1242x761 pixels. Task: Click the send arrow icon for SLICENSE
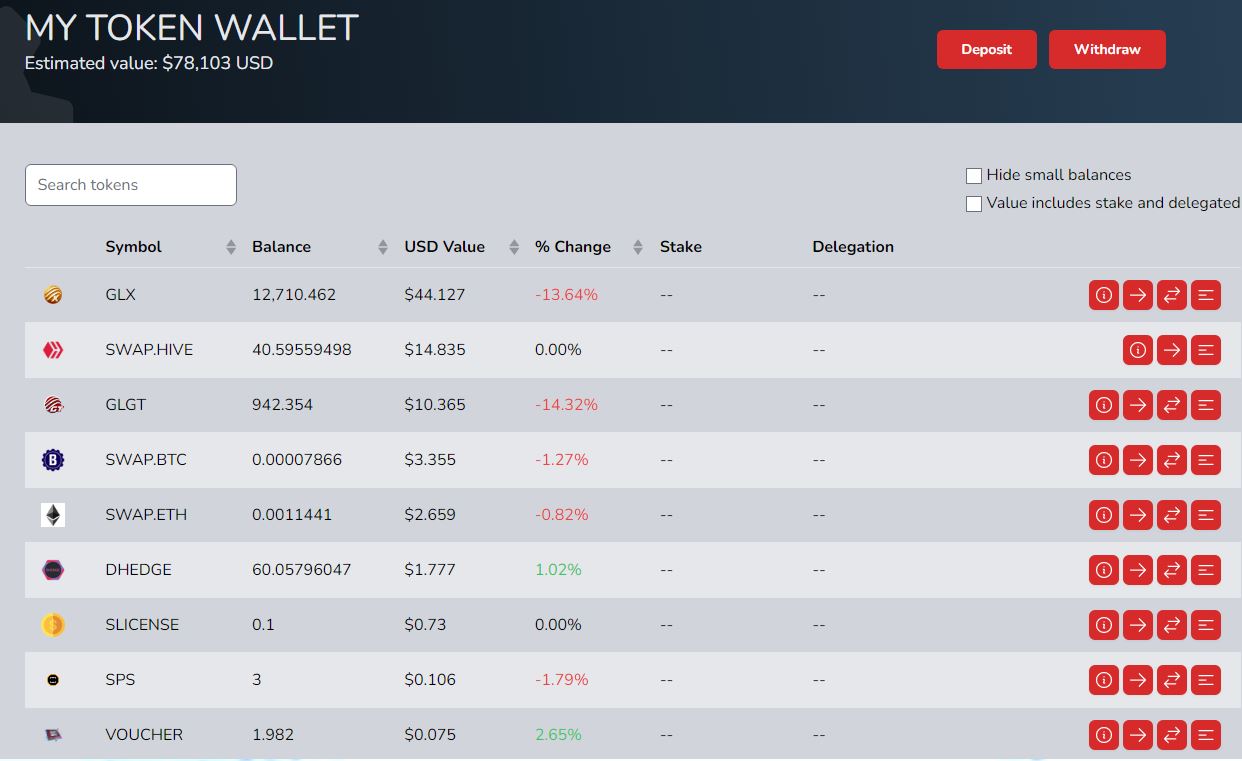point(1138,625)
